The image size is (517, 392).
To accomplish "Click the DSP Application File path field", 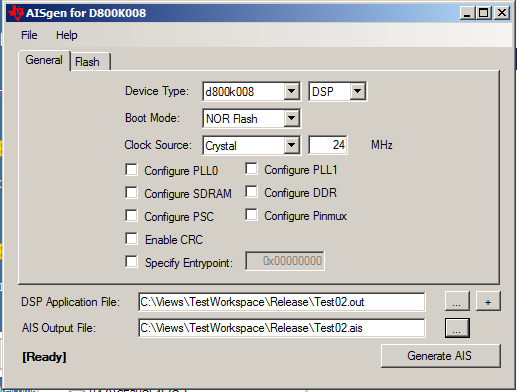I will [x=282, y=302].
